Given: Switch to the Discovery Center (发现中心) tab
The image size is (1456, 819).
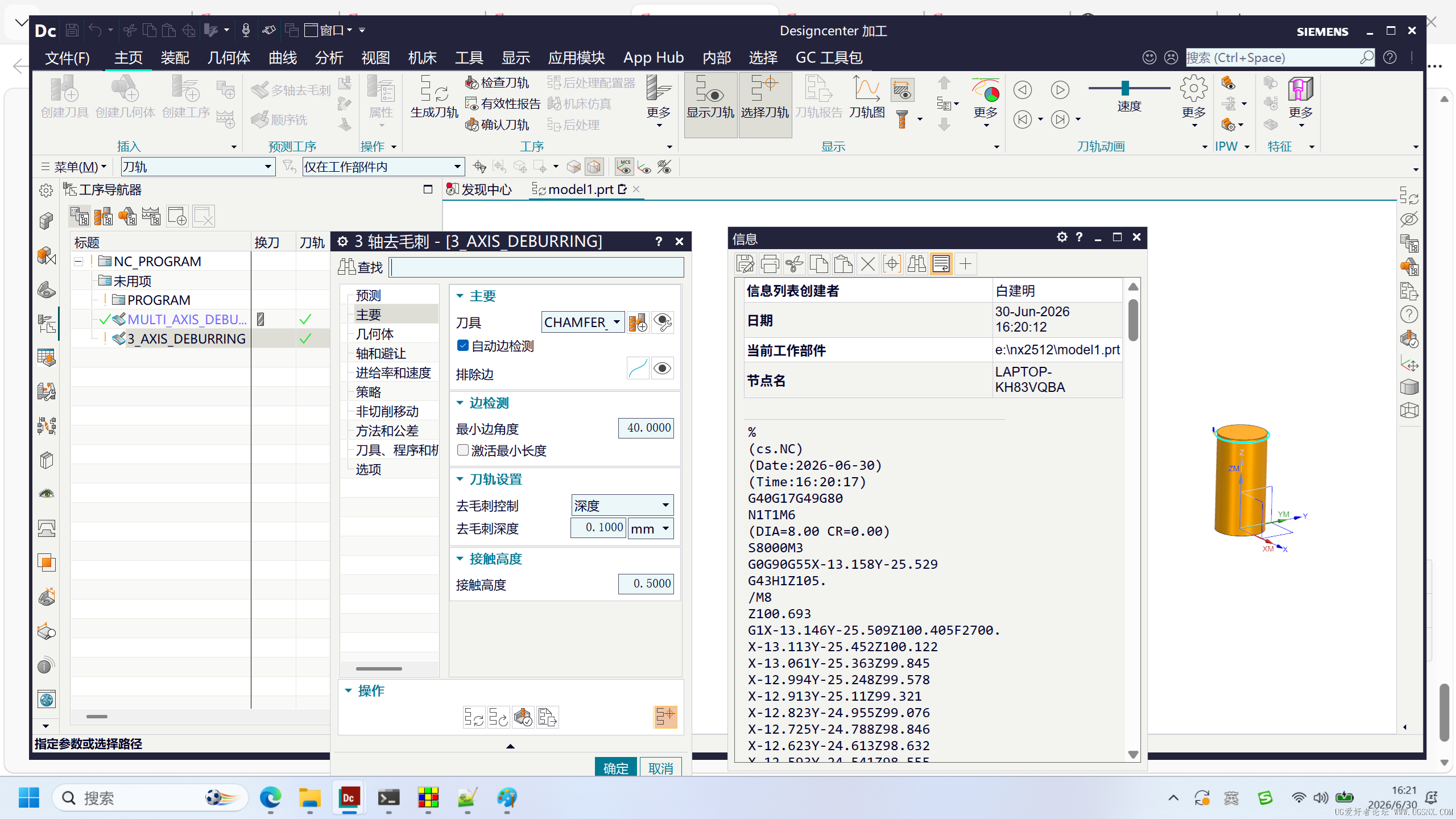Looking at the screenshot, I should (x=479, y=189).
